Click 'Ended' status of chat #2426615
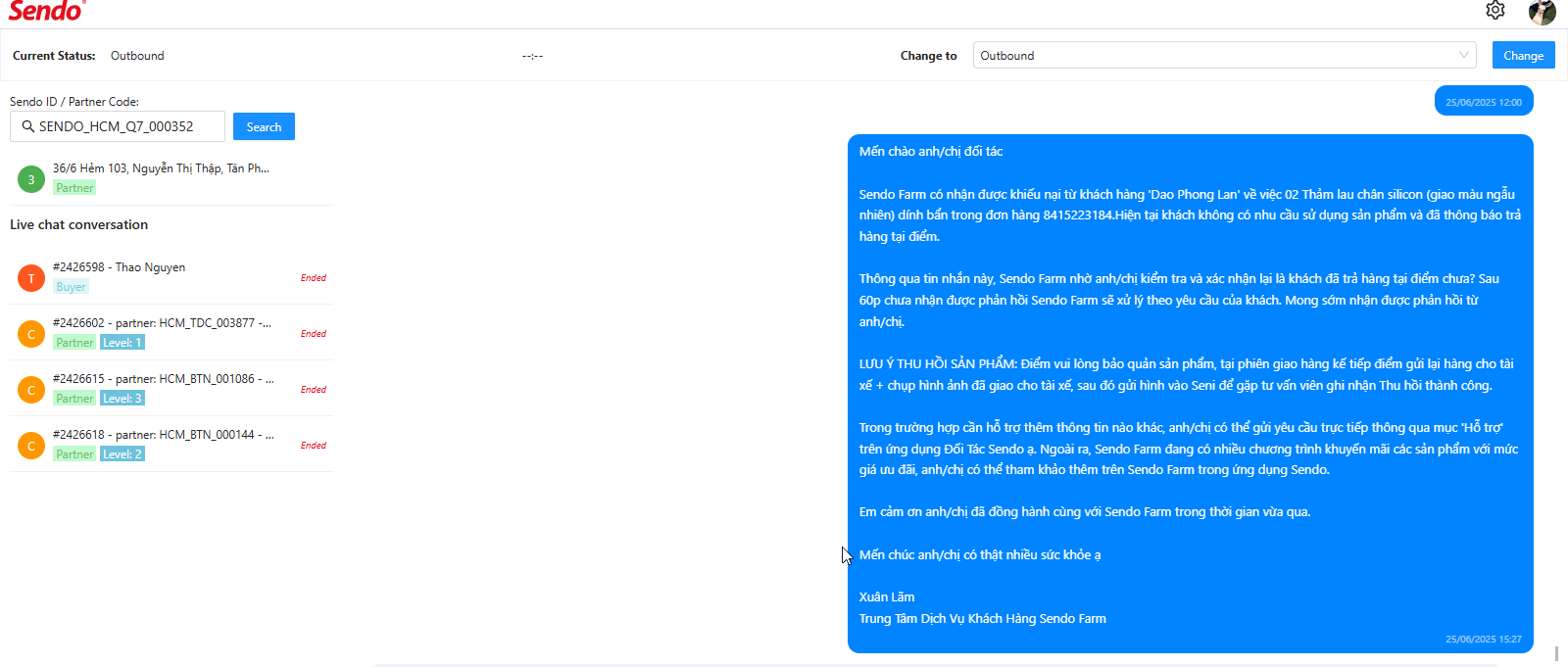The width and height of the screenshot is (1568, 667). point(314,390)
